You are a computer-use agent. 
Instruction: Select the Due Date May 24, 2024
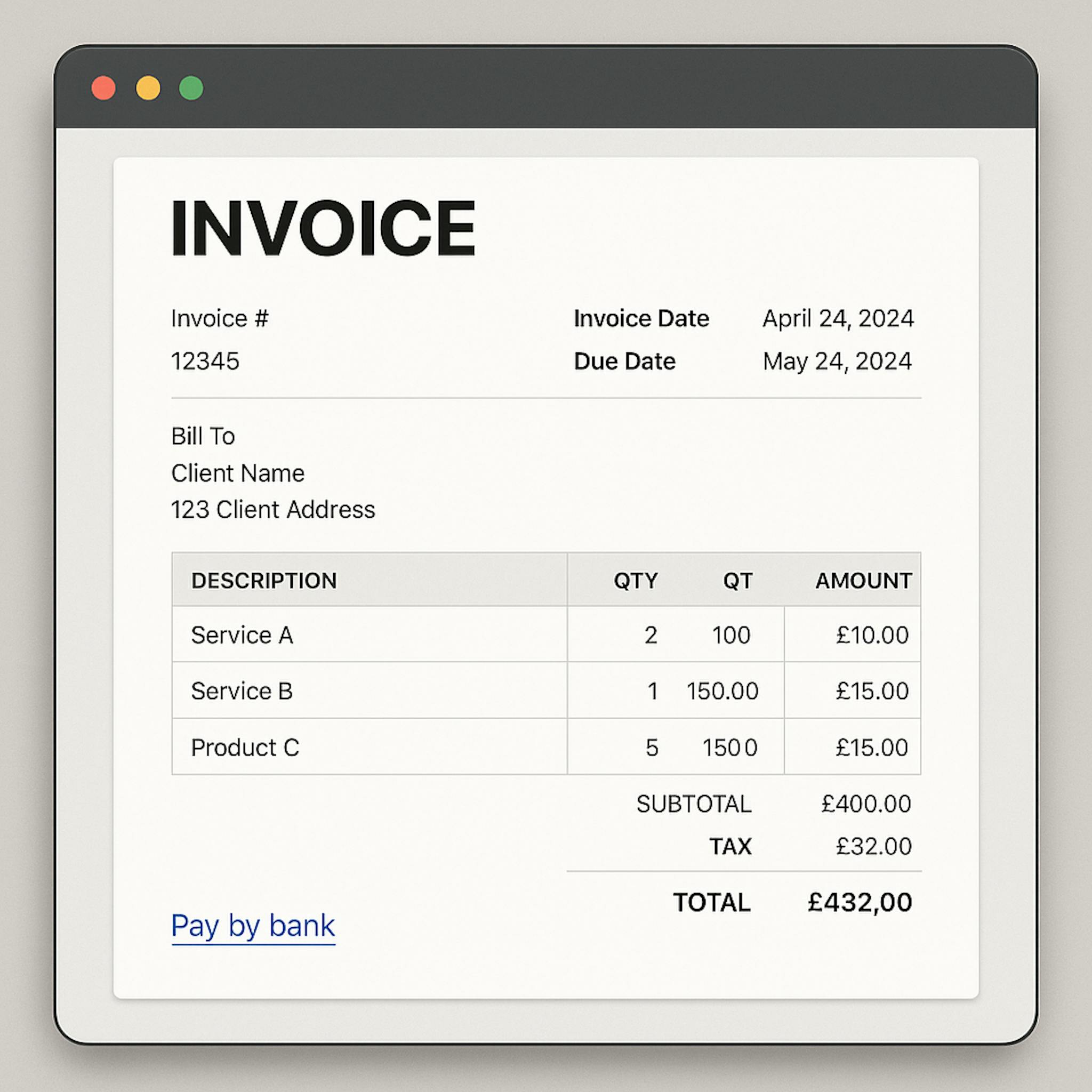tap(836, 360)
